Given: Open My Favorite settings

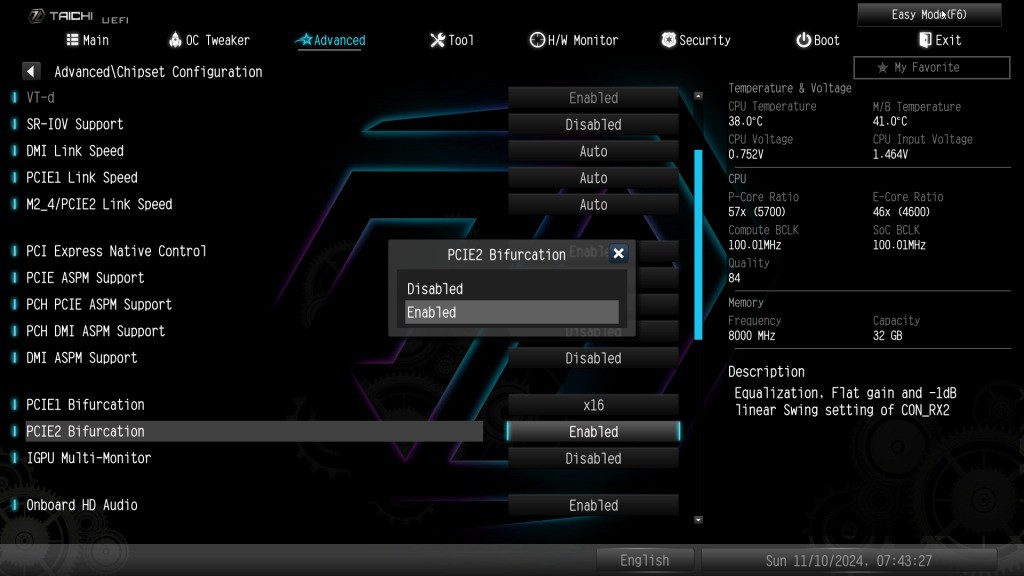Looking at the screenshot, I should pos(931,67).
